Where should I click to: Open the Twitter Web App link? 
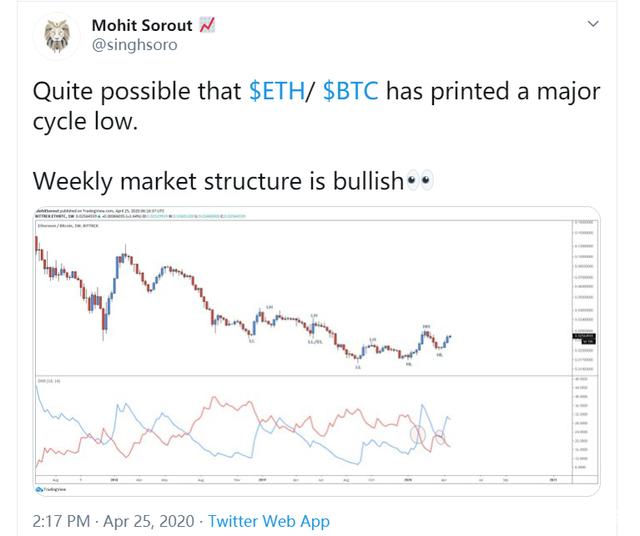pos(269,521)
